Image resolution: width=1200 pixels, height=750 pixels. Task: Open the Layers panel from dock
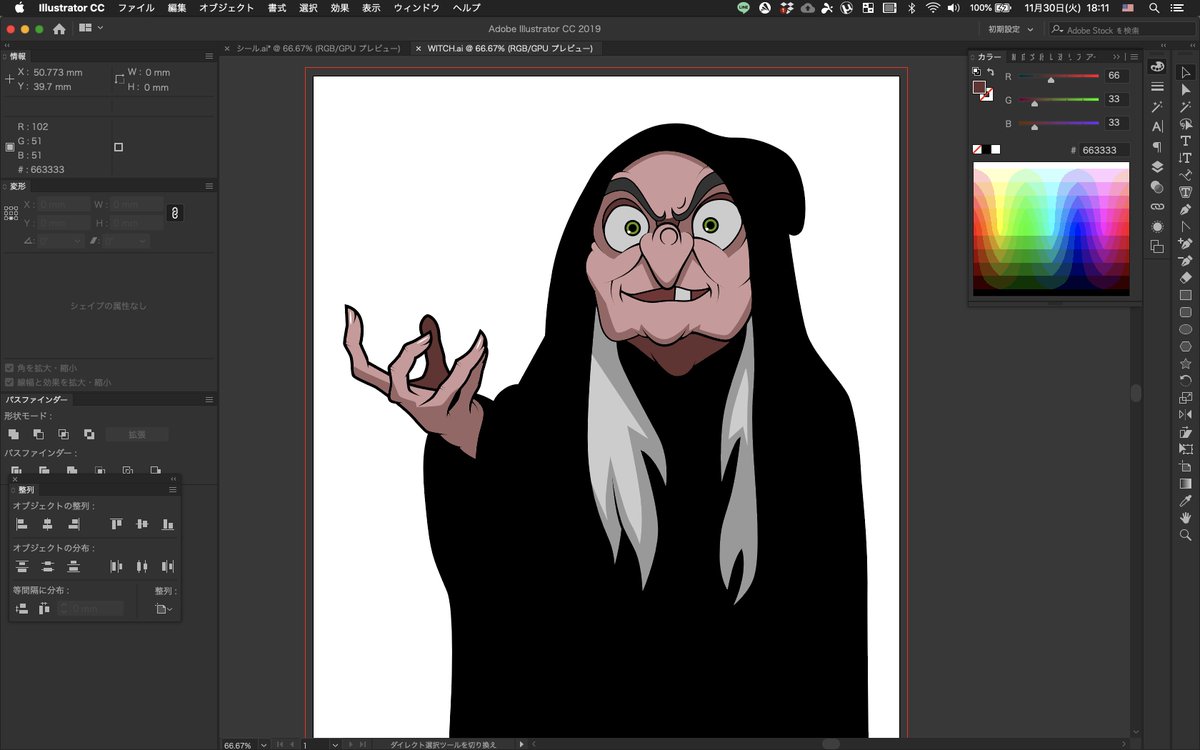pos(1157,167)
